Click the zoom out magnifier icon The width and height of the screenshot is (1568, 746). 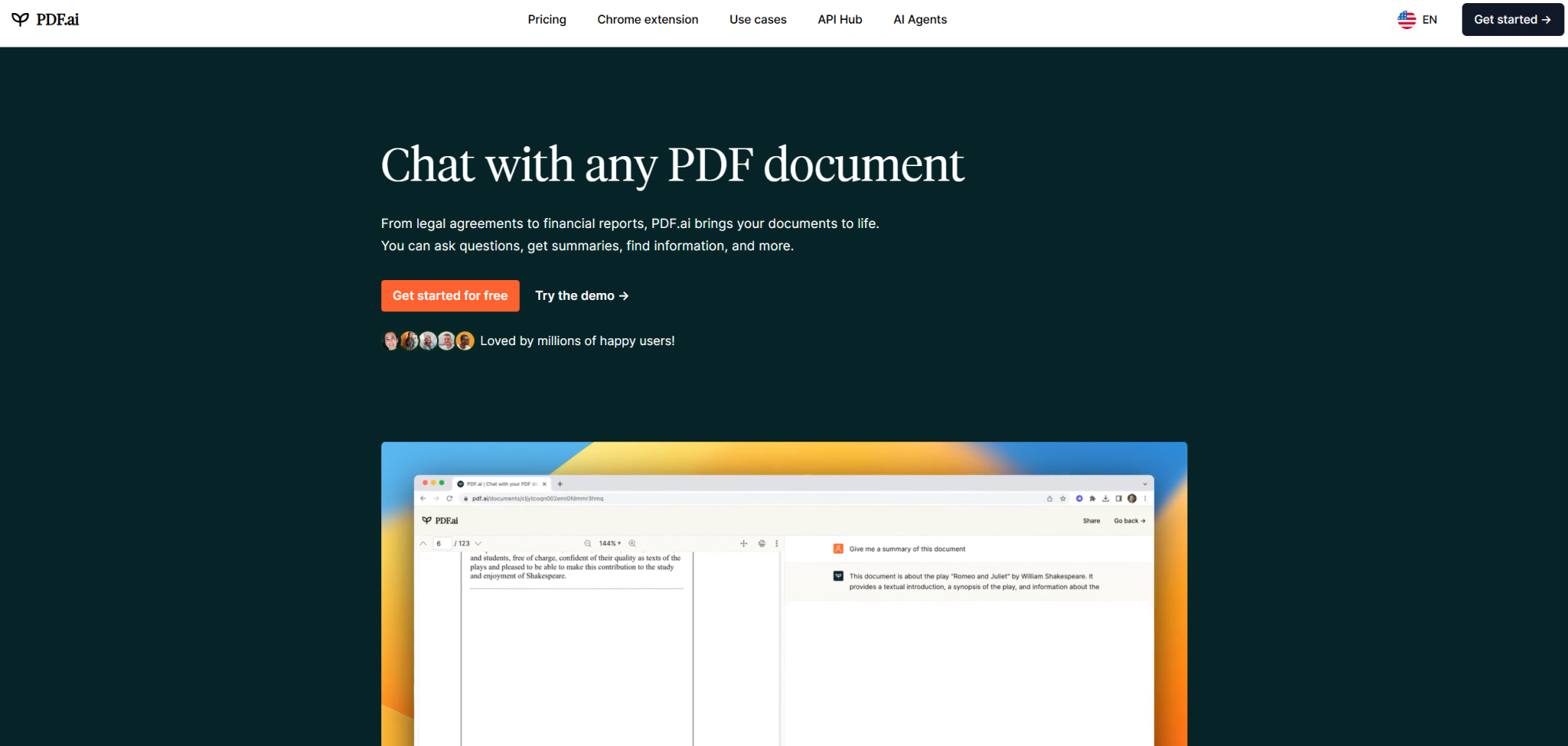click(x=588, y=543)
